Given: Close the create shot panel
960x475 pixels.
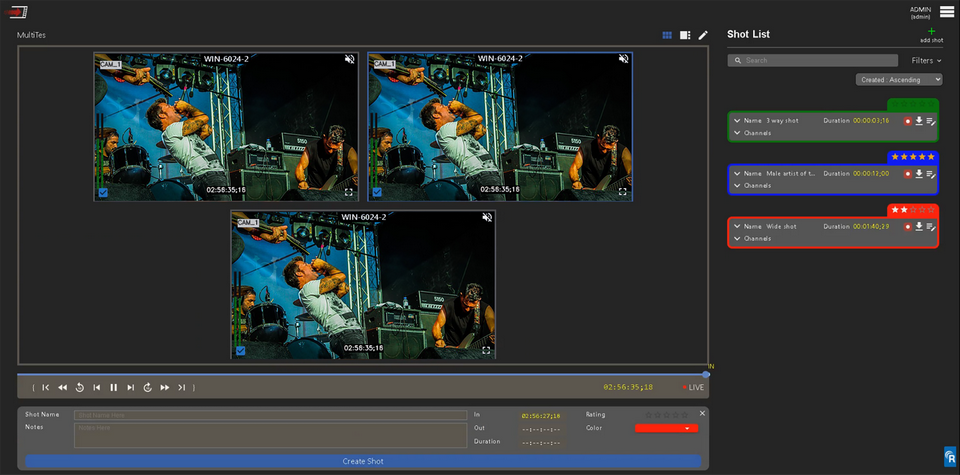Looking at the screenshot, I should point(702,413).
